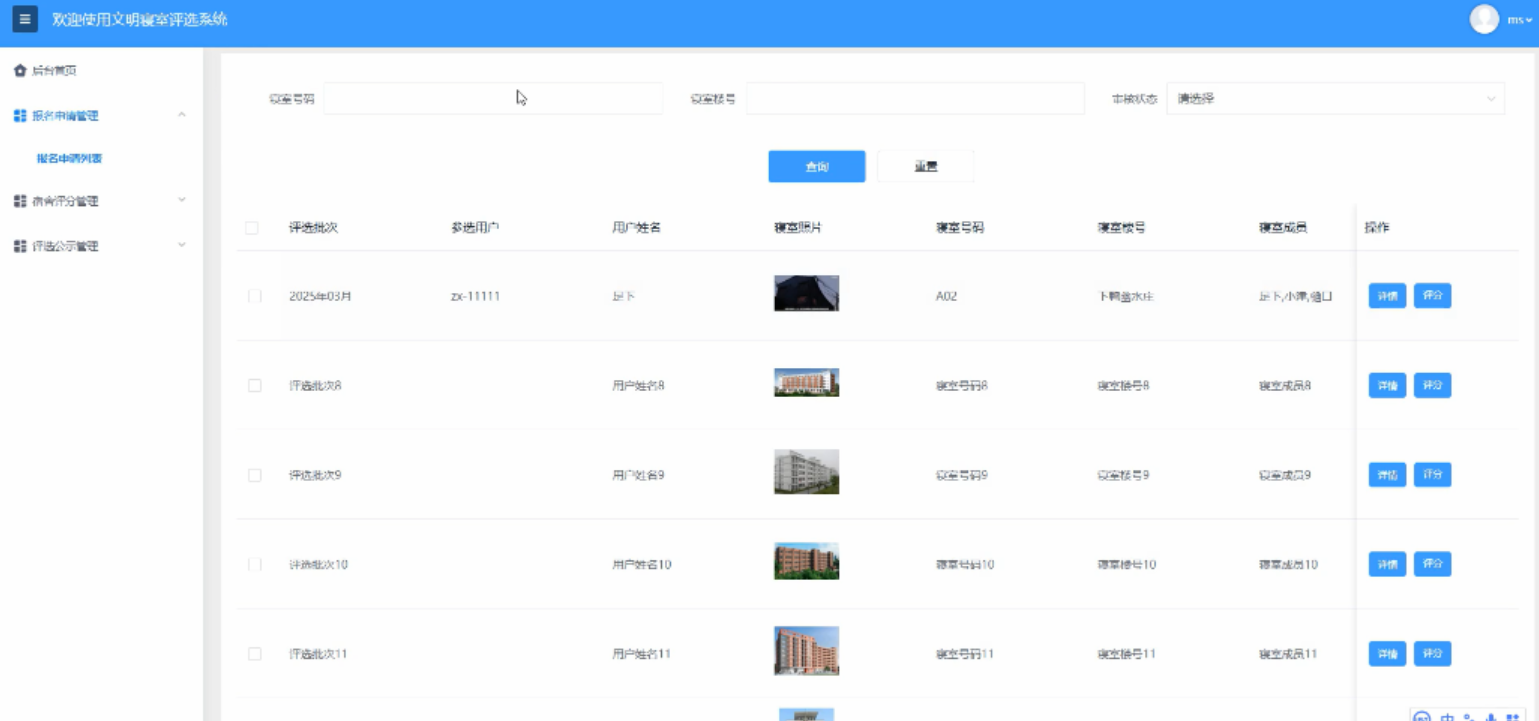Click the 寝室照片 column header

tap(798, 228)
